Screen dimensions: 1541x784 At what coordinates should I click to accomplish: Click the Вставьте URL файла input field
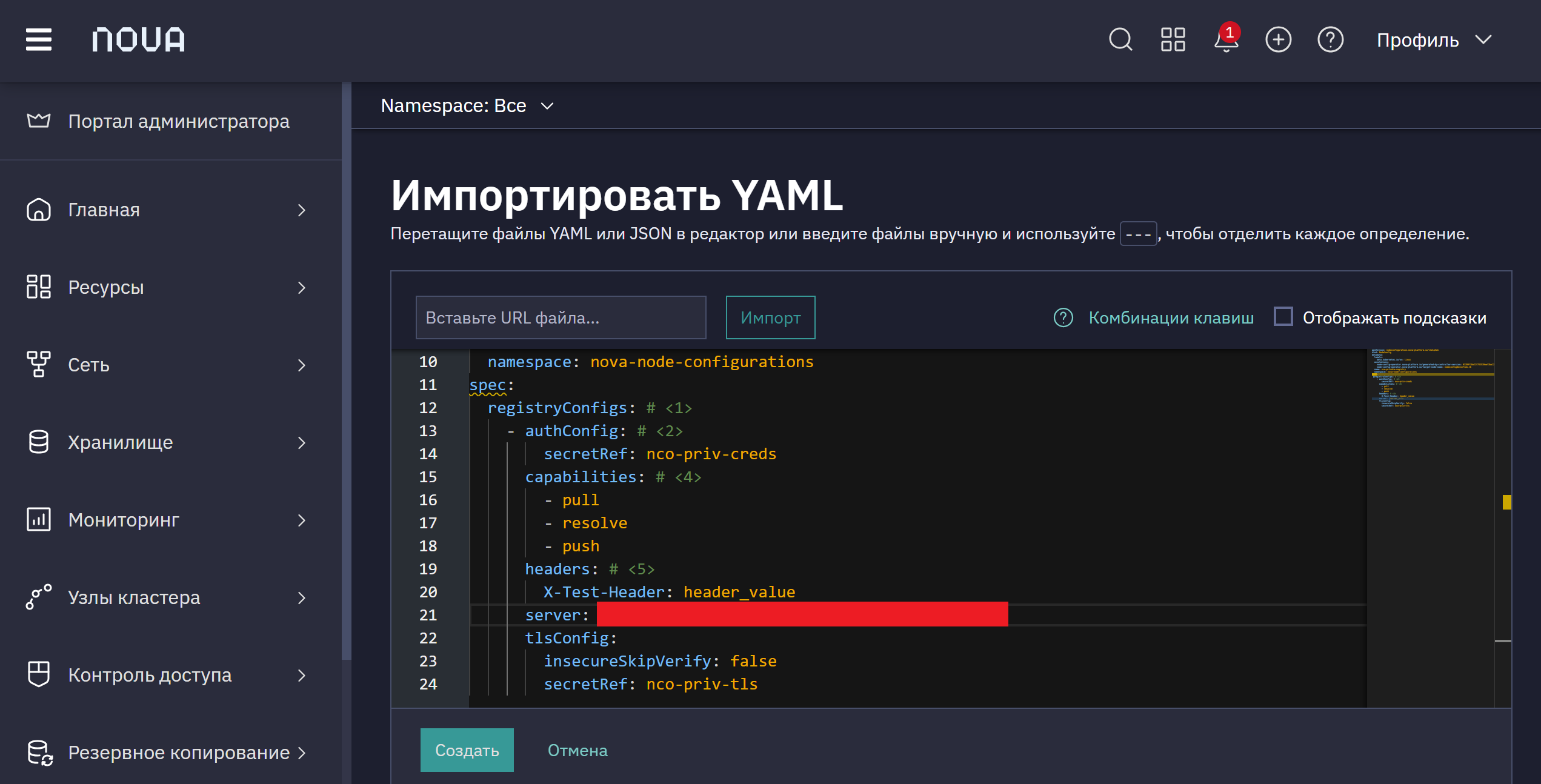(x=561, y=317)
